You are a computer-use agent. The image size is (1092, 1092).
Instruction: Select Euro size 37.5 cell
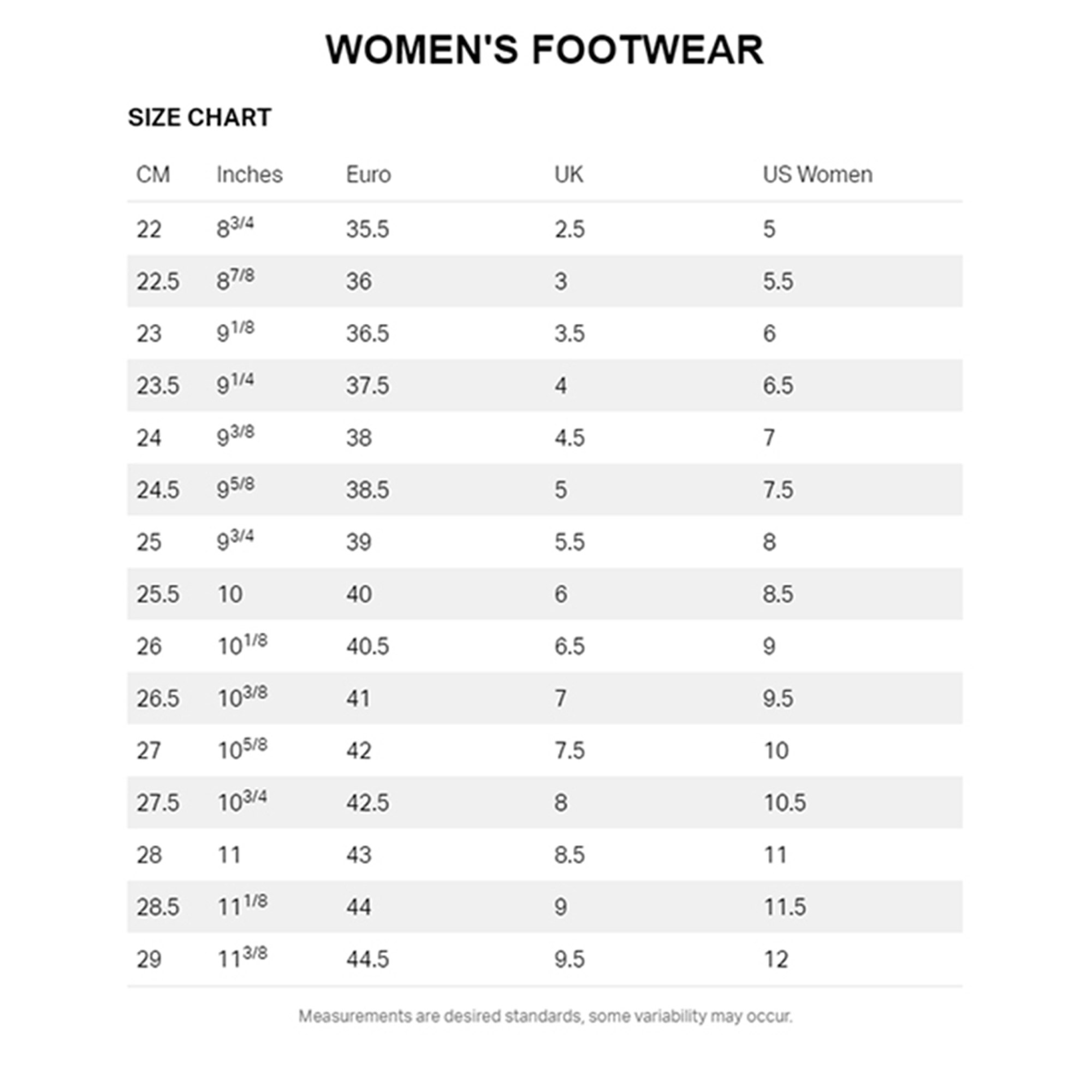point(367,386)
